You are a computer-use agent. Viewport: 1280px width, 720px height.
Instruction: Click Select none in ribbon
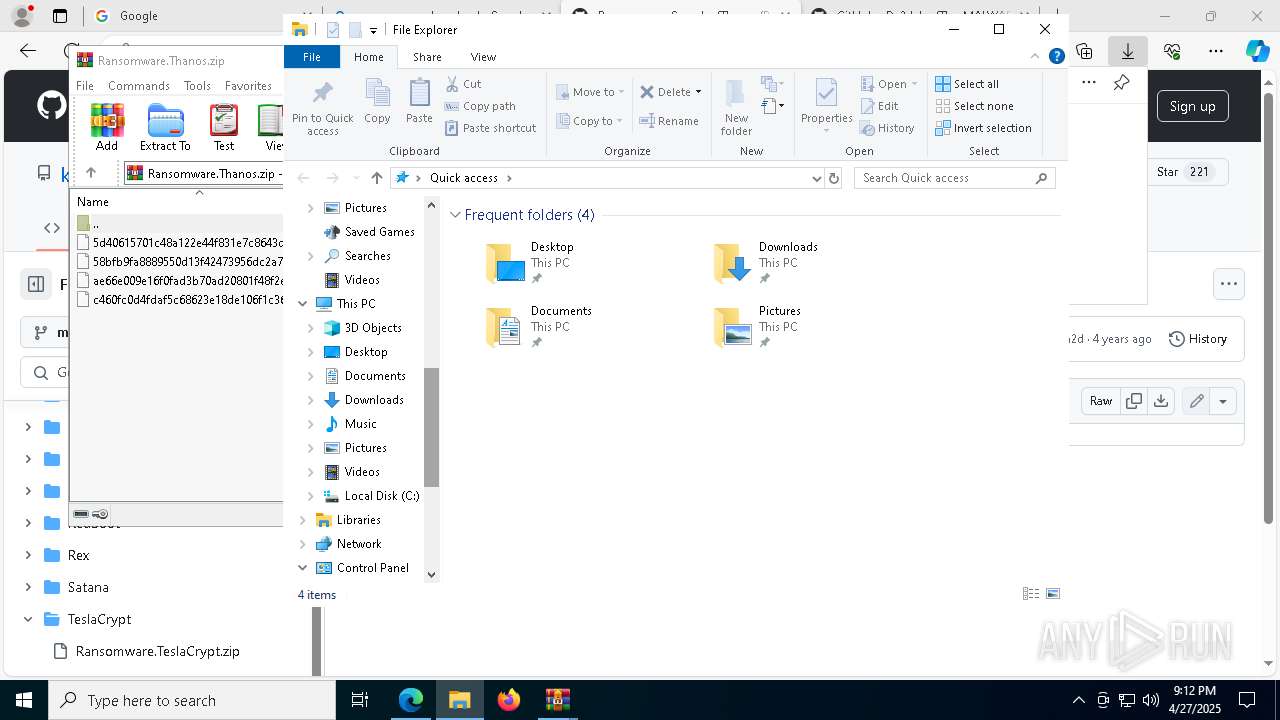(x=974, y=106)
